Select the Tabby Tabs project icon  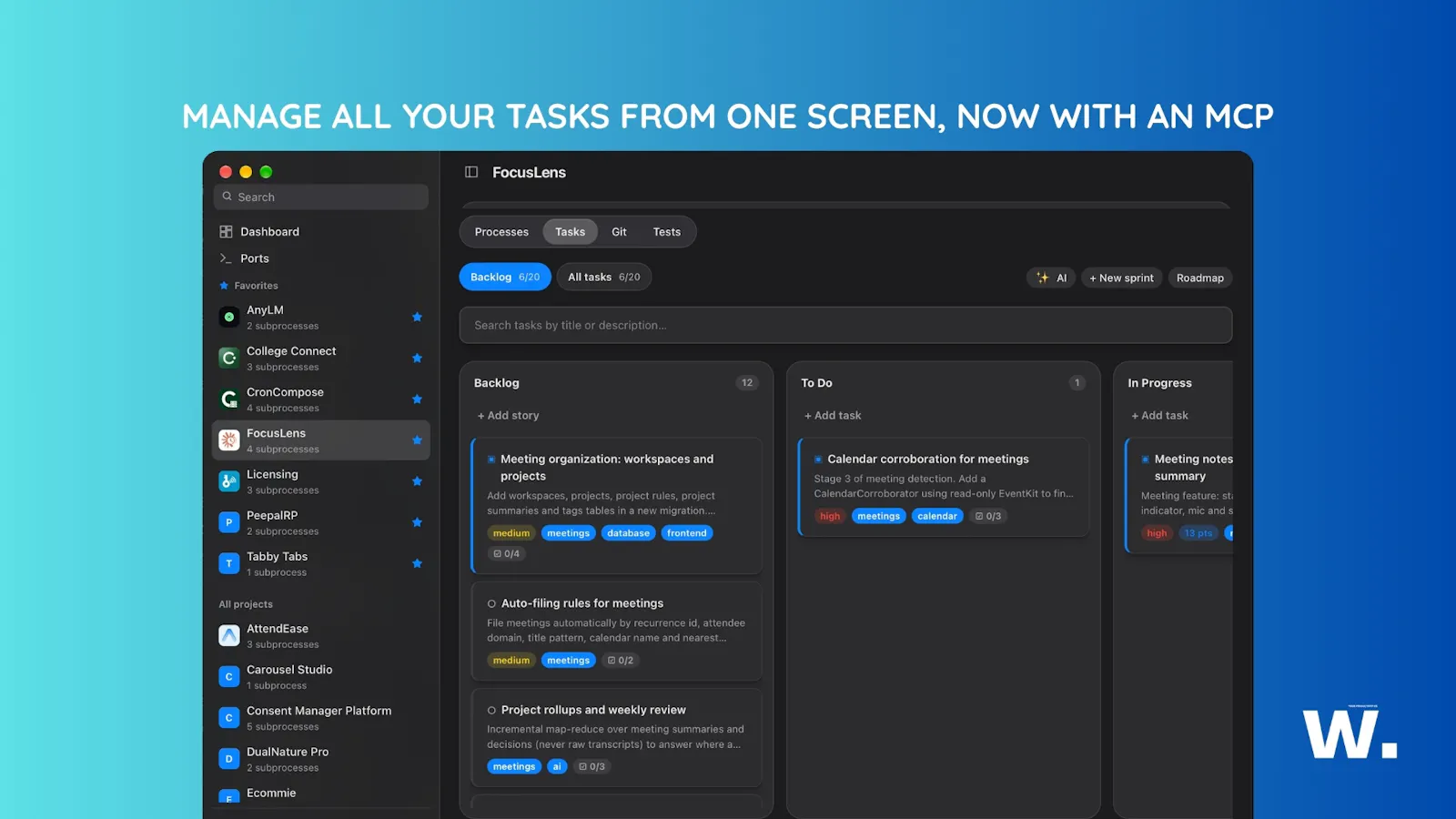229,563
